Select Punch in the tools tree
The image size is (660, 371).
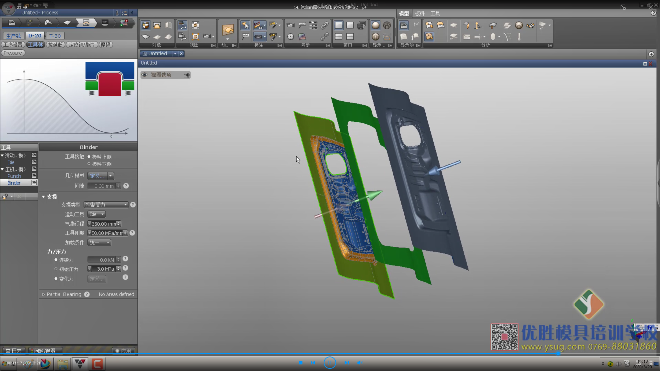(x=14, y=176)
